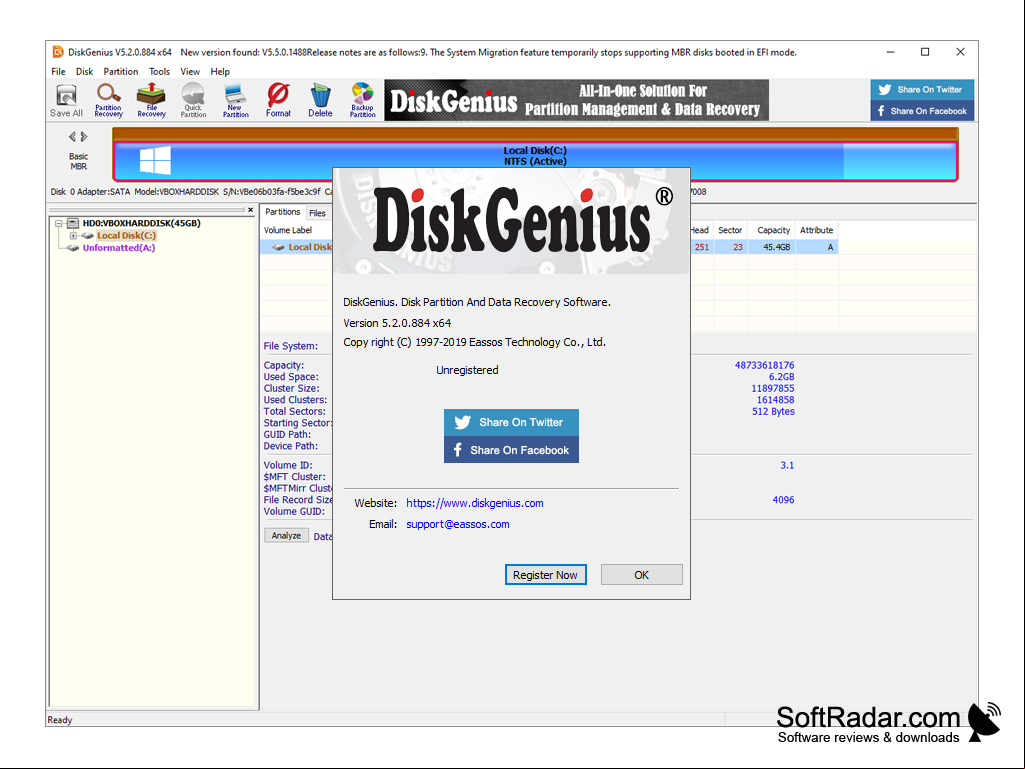Go to previous disk with left arrow
This screenshot has width=1025, height=769.
tap(72, 137)
